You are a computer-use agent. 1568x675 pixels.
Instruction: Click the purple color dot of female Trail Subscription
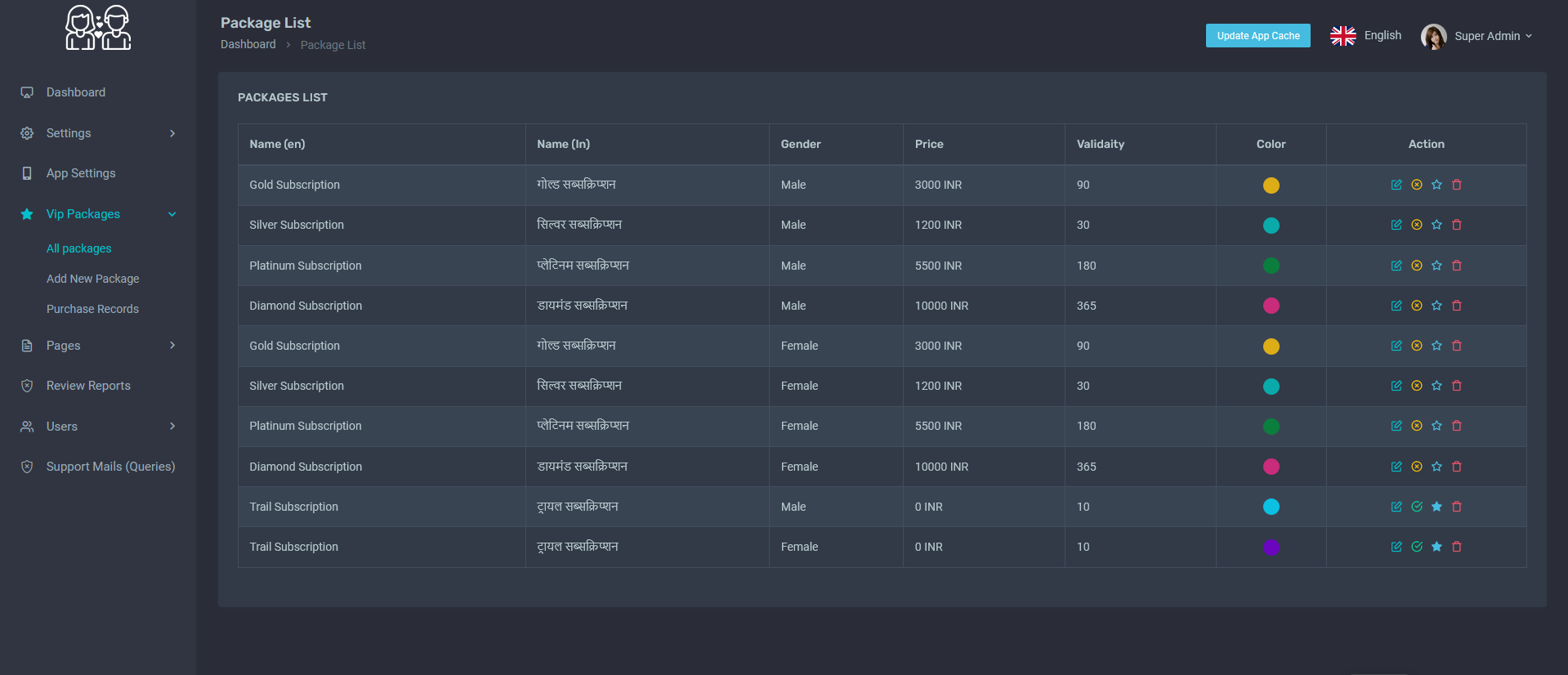[1271, 548]
